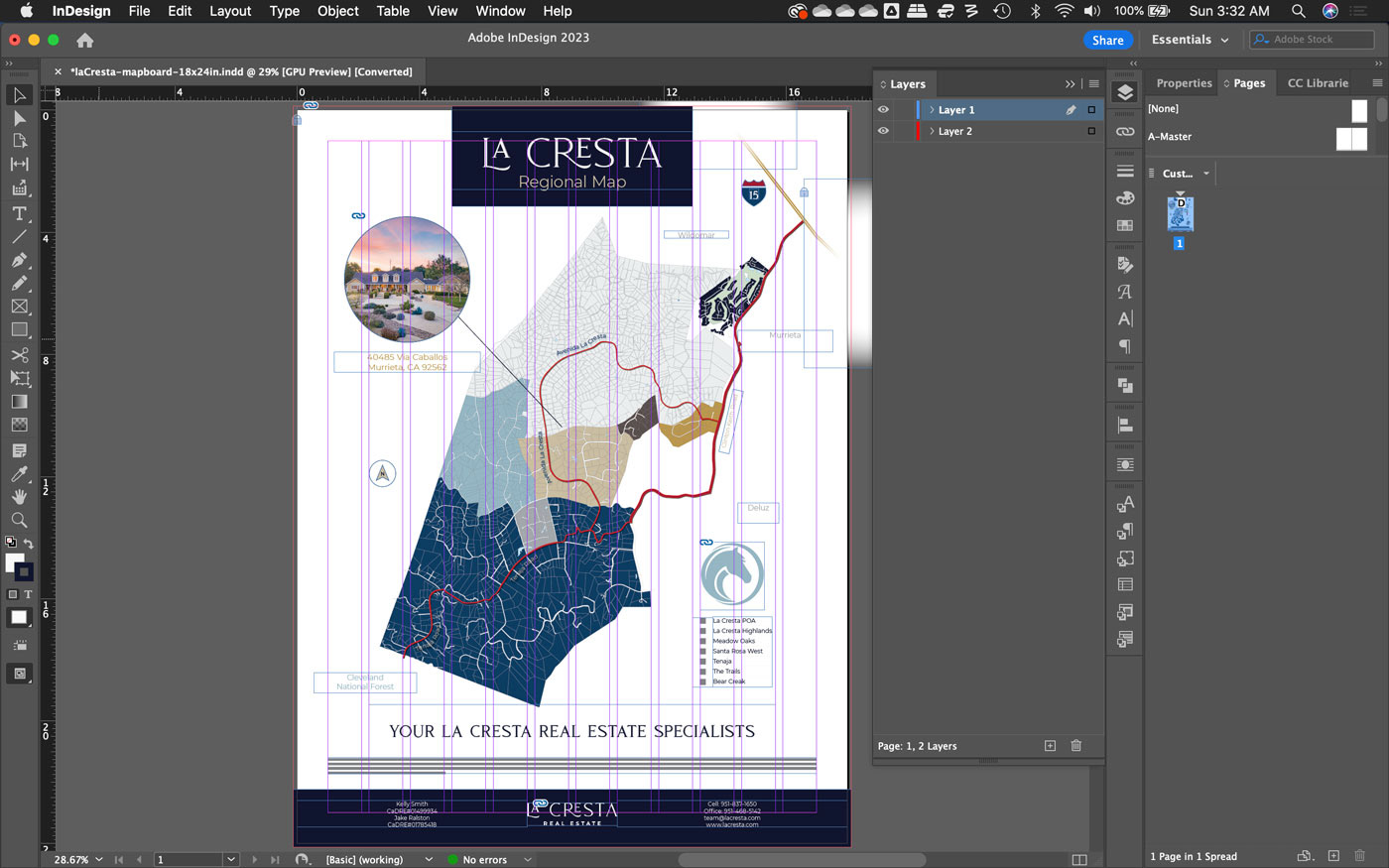
Task: Select the Line tool
Action: (19, 236)
